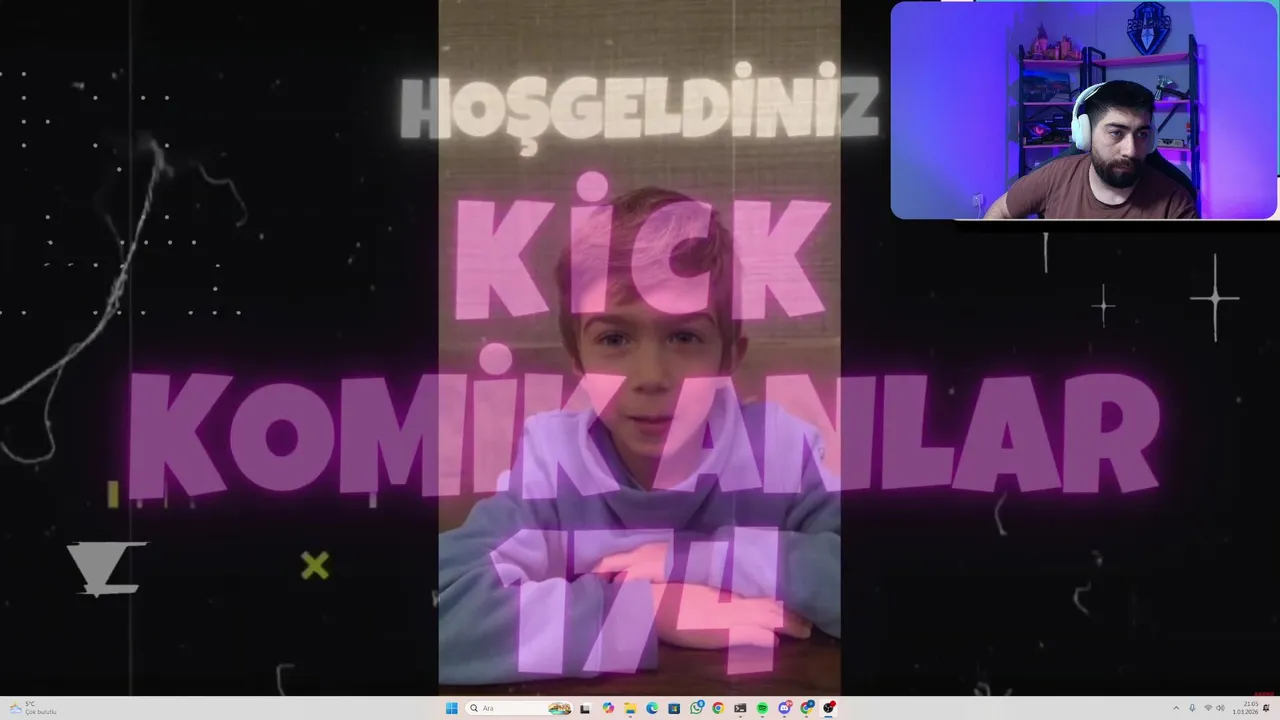Open the Wi-Fi network tray icon
The width and height of the screenshot is (1280, 720).
coord(1208,708)
